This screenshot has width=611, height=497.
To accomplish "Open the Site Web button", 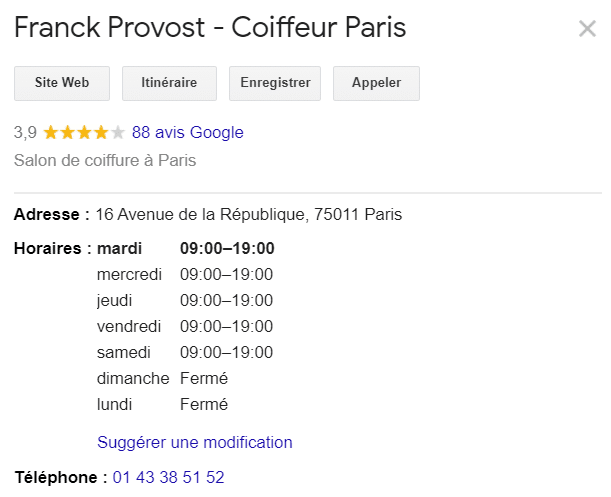I will [x=62, y=84].
